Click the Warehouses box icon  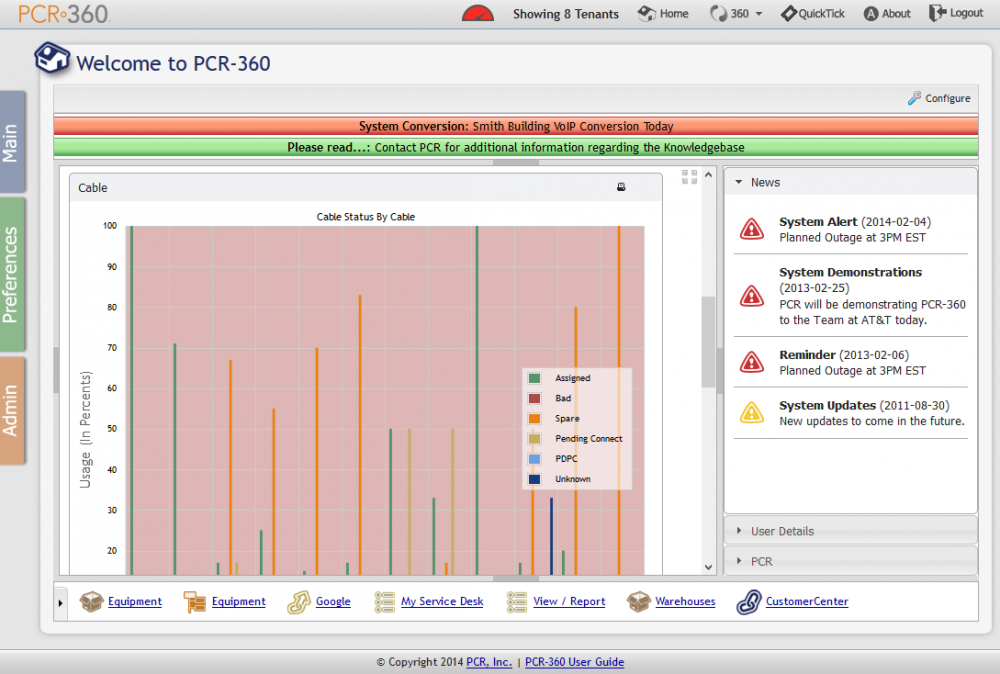[x=638, y=601]
